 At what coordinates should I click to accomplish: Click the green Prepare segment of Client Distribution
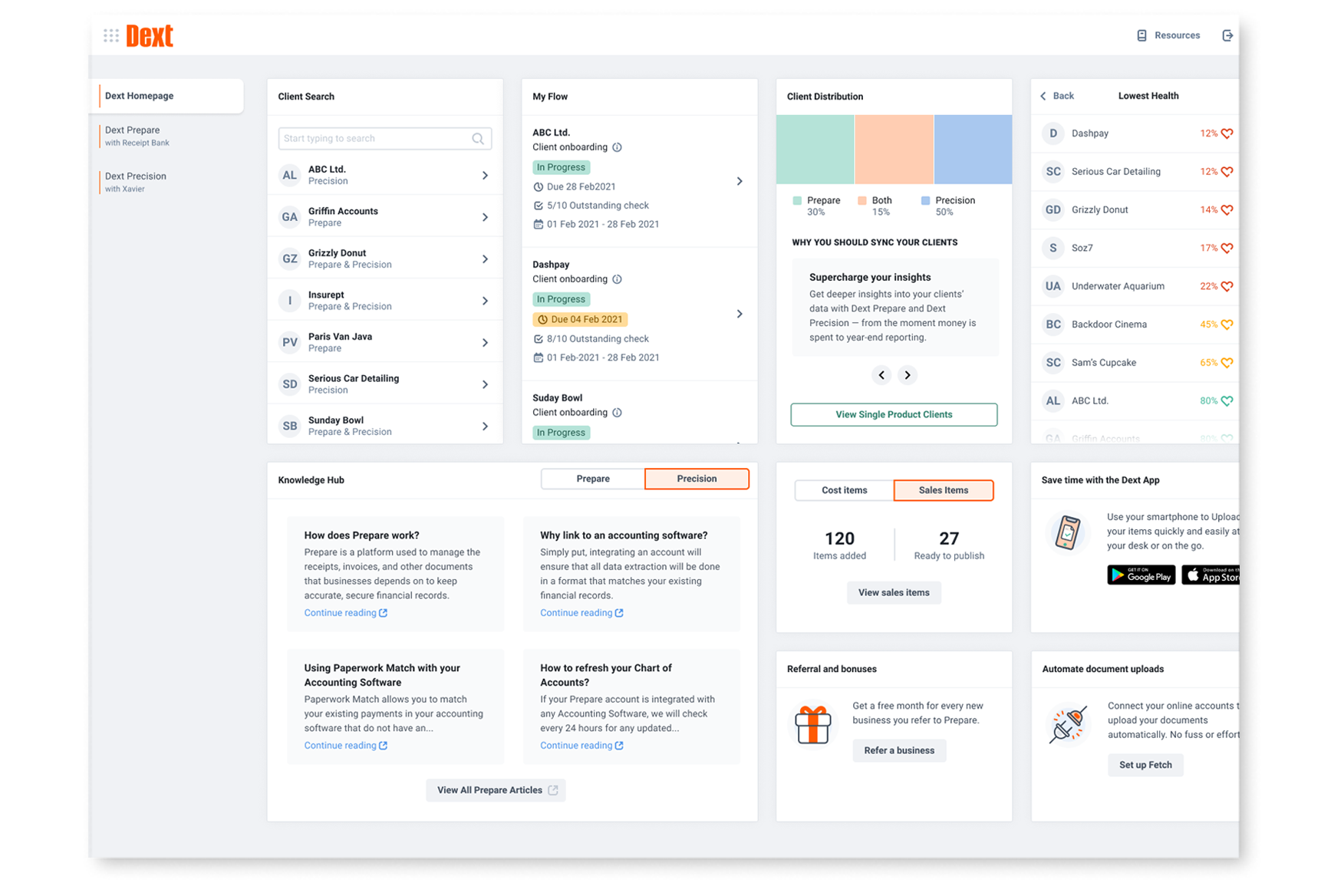[815, 150]
